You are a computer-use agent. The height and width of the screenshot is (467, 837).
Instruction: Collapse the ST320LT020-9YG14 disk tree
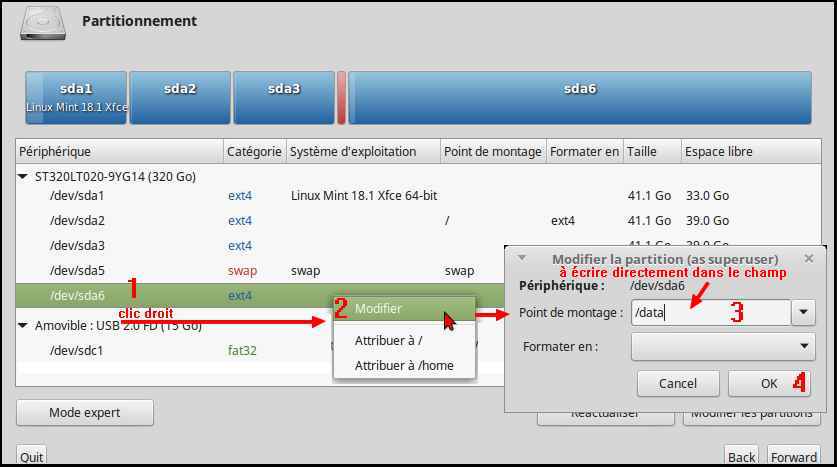24,177
